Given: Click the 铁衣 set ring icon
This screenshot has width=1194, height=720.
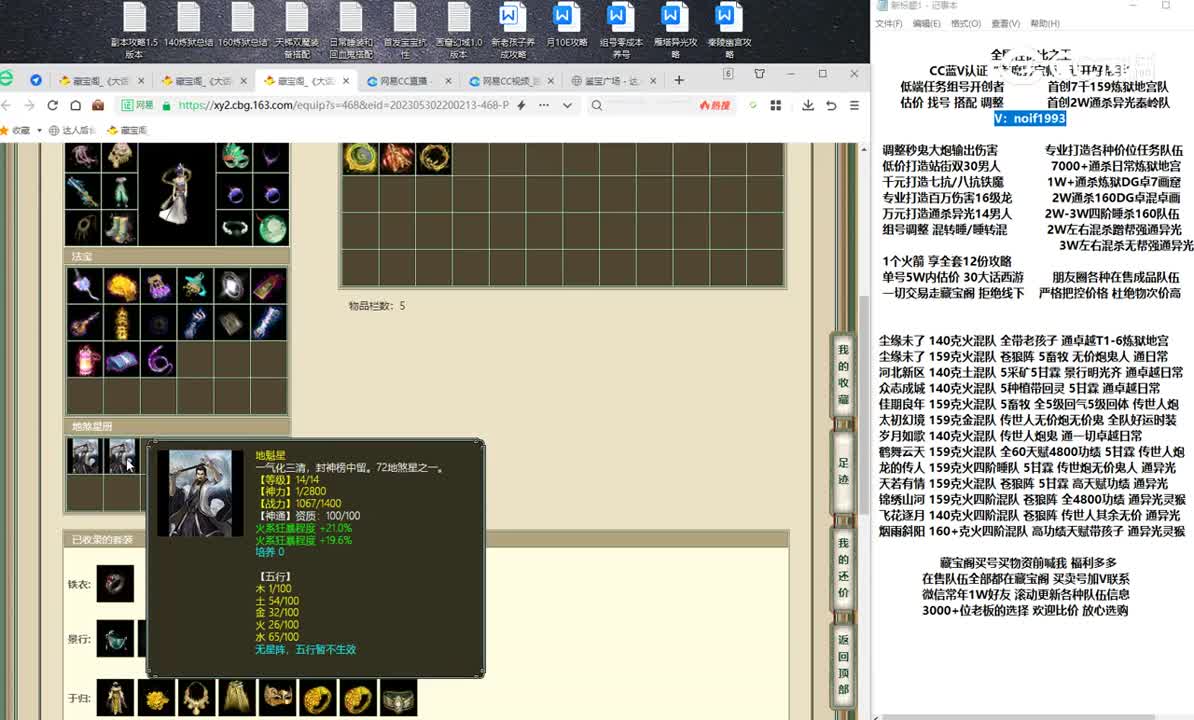Looking at the screenshot, I should pos(115,584).
